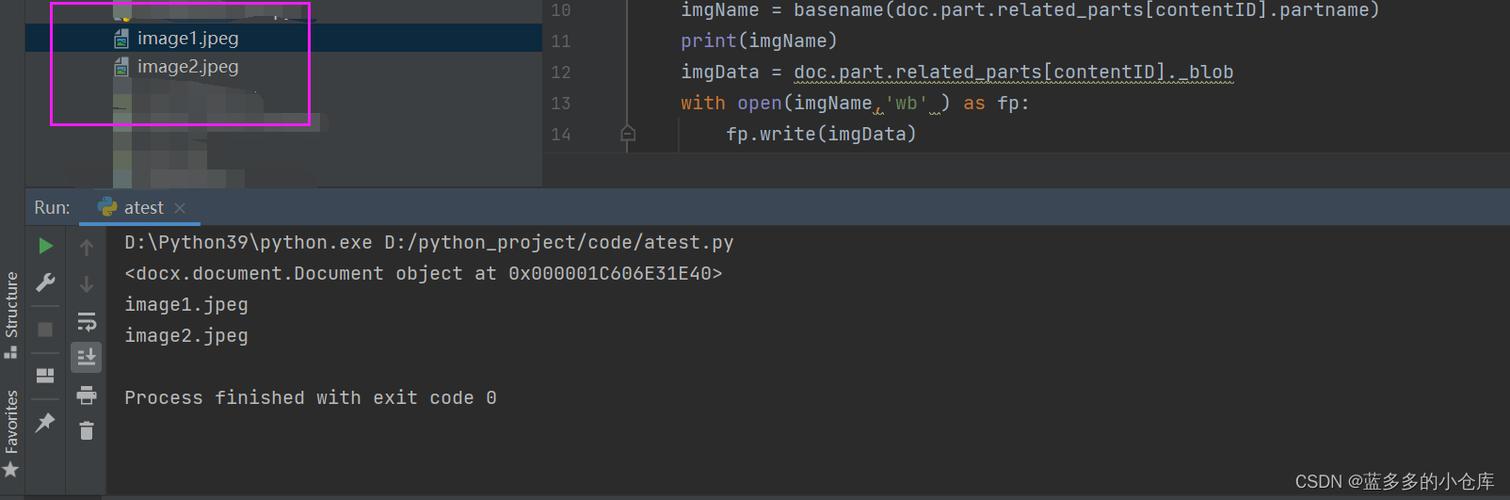
Task: Select image2.jpeg in project tree
Action: (188, 67)
